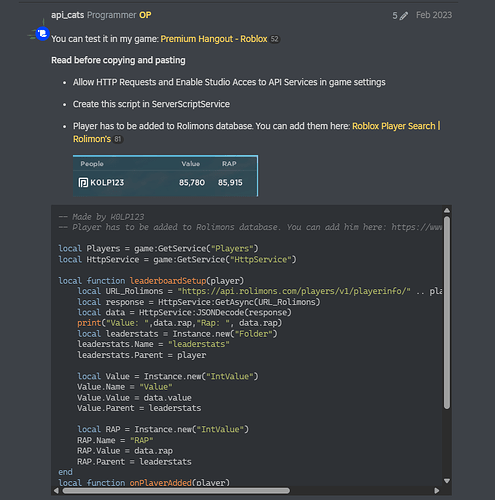Click the KOLP123 name in leaderboard image
495x500 pixels.
point(107,183)
